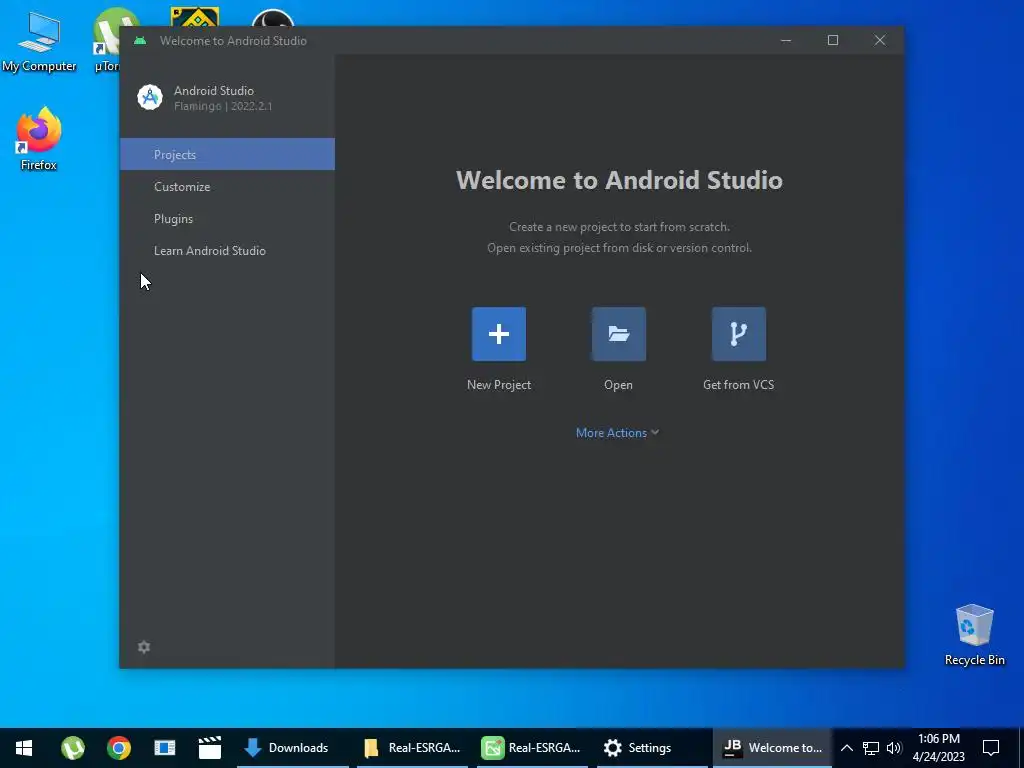Image resolution: width=1024 pixels, height=768 pixels.
Task: Click the New Project label
Action: click(x=499, y=385)
